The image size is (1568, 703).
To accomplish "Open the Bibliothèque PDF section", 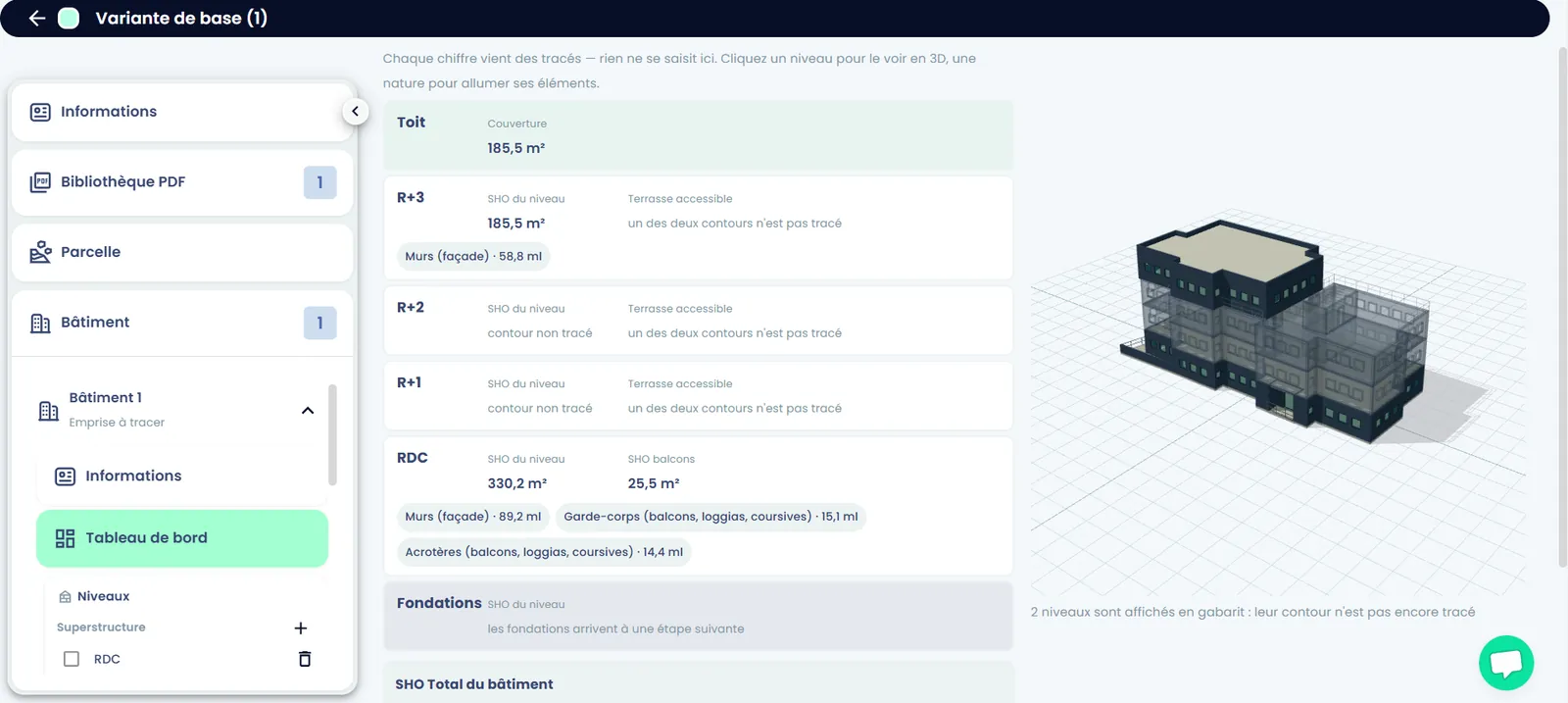I will tap(182, 182).
